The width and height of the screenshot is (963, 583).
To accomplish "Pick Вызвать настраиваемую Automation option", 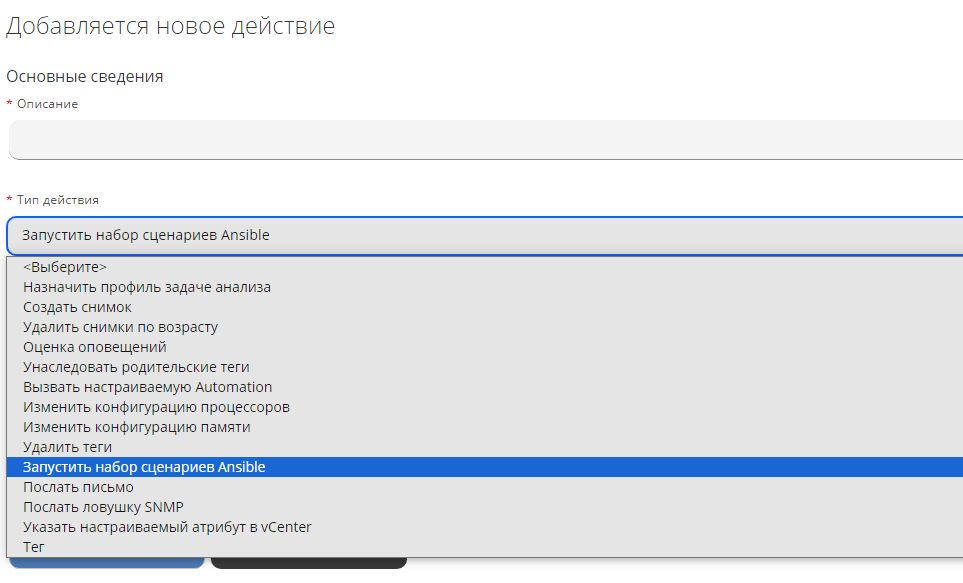I will point(147,387).
